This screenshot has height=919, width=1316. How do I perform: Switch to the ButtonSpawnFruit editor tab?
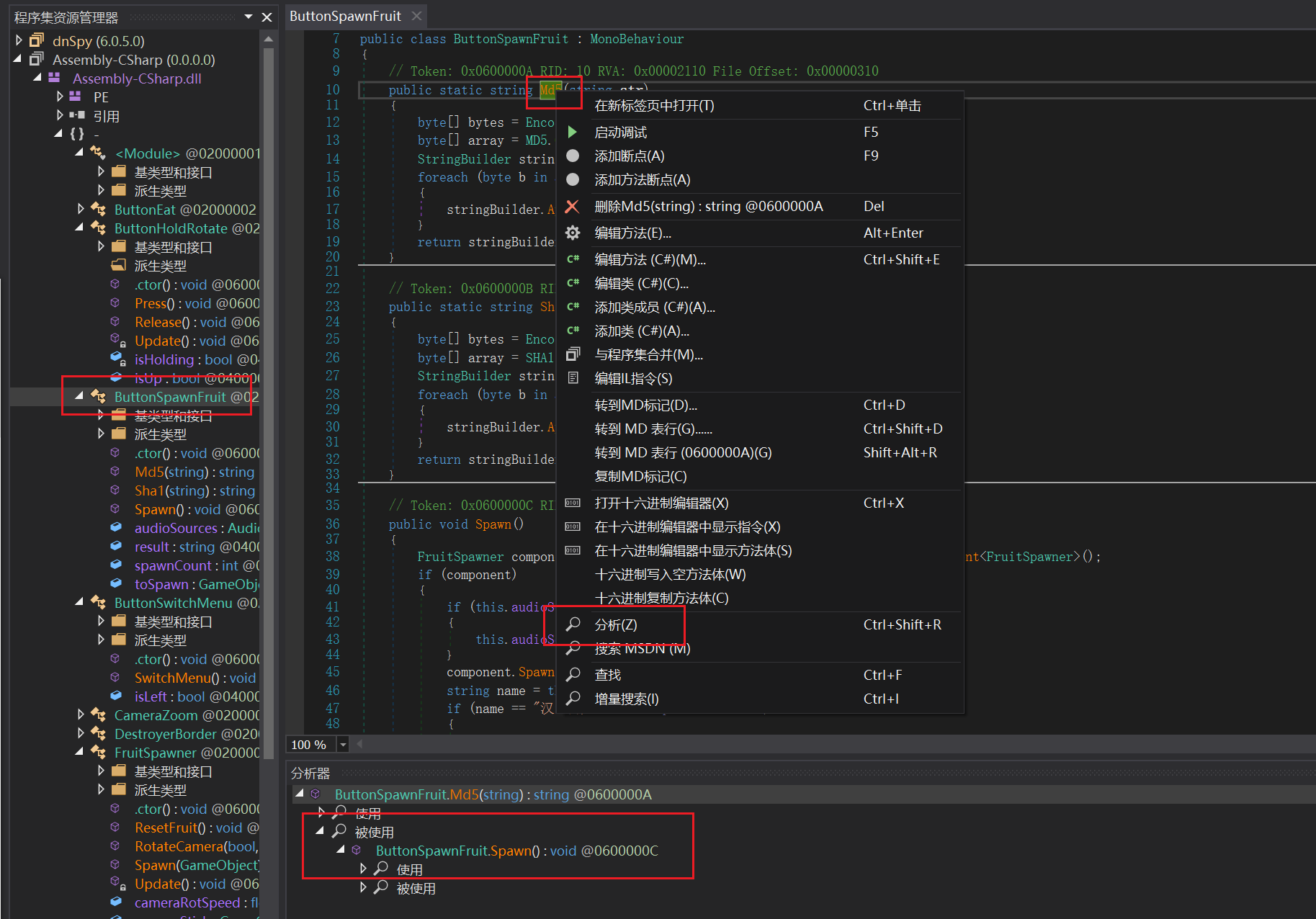coord(345,16)
